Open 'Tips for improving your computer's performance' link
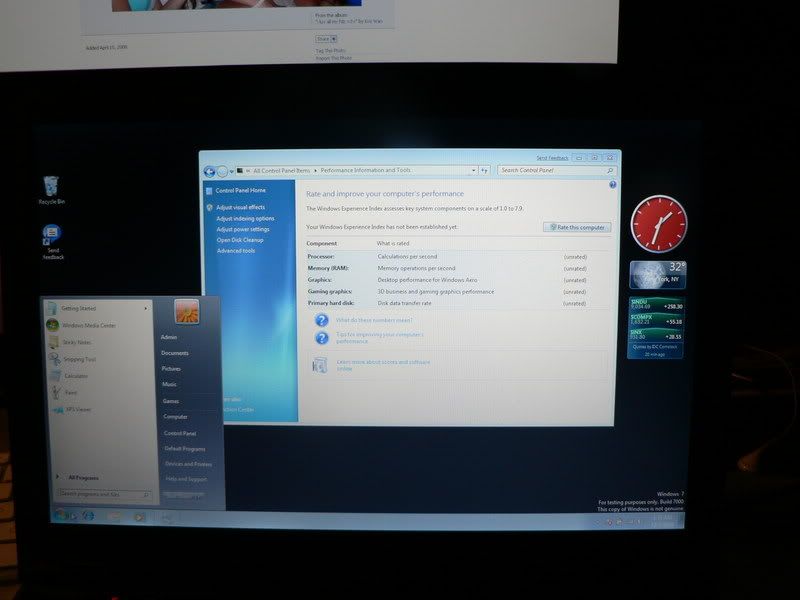The width and height of the screenshot is (800, 600). click(380, 338)
